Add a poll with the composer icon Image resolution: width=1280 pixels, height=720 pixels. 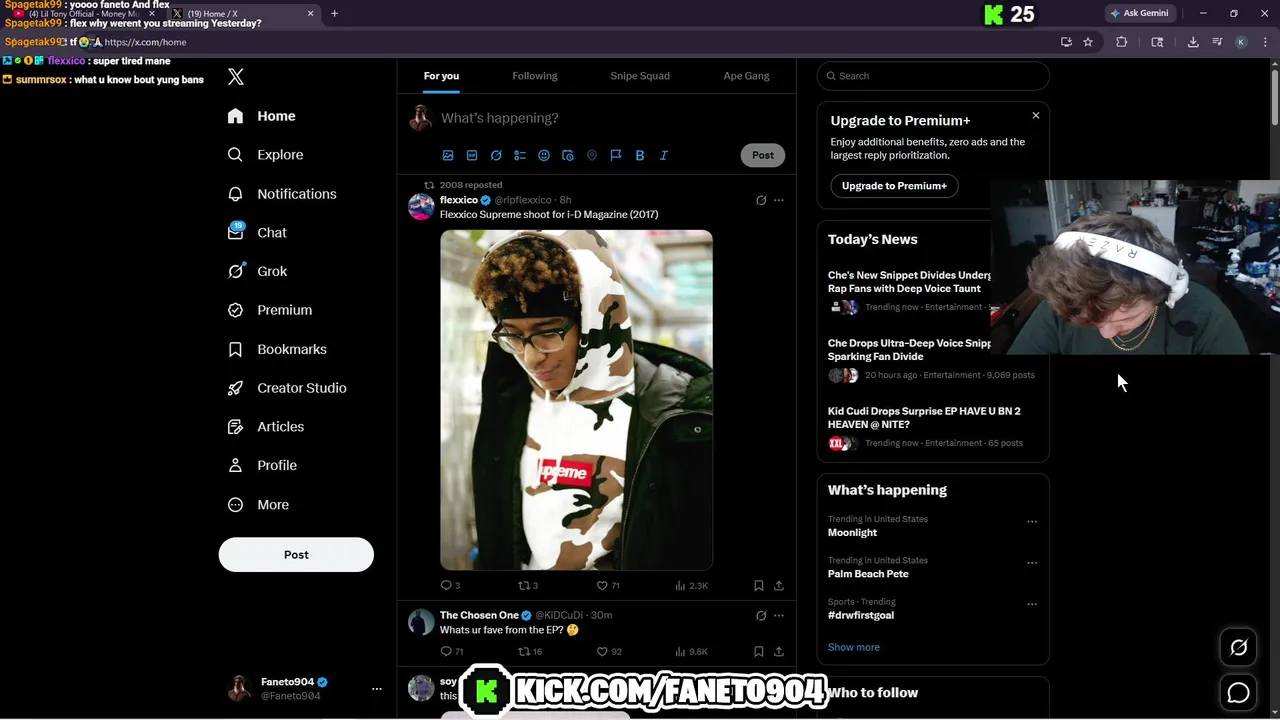pos(520,155)
